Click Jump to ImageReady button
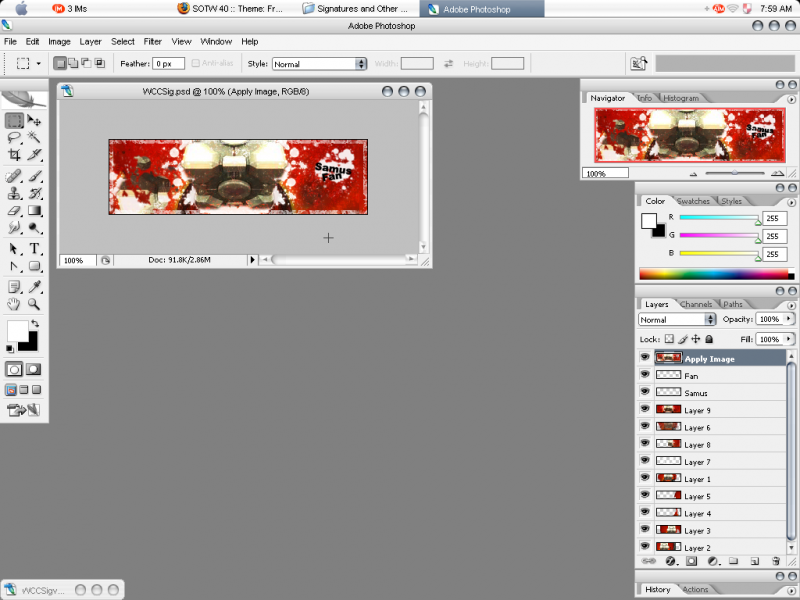Viewport: 800px width, 600px height. click(23, 410)
